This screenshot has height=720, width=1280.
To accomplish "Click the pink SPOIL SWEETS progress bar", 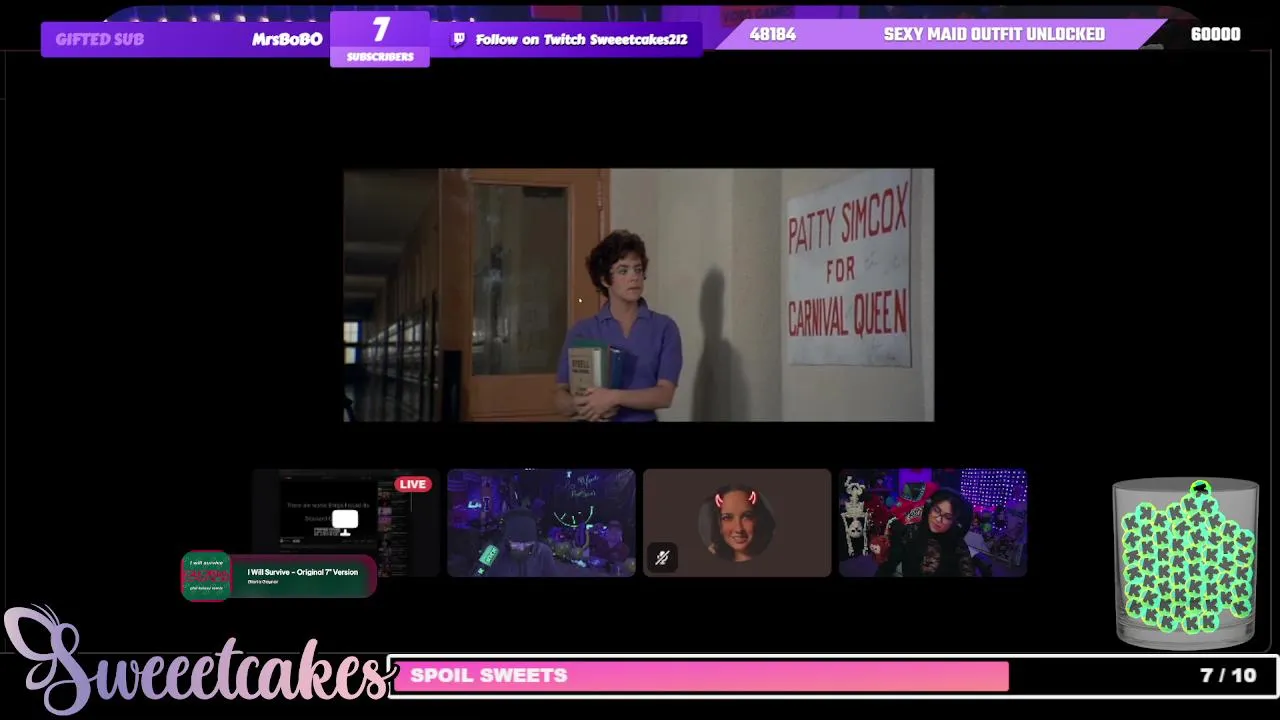I will 700,676.
